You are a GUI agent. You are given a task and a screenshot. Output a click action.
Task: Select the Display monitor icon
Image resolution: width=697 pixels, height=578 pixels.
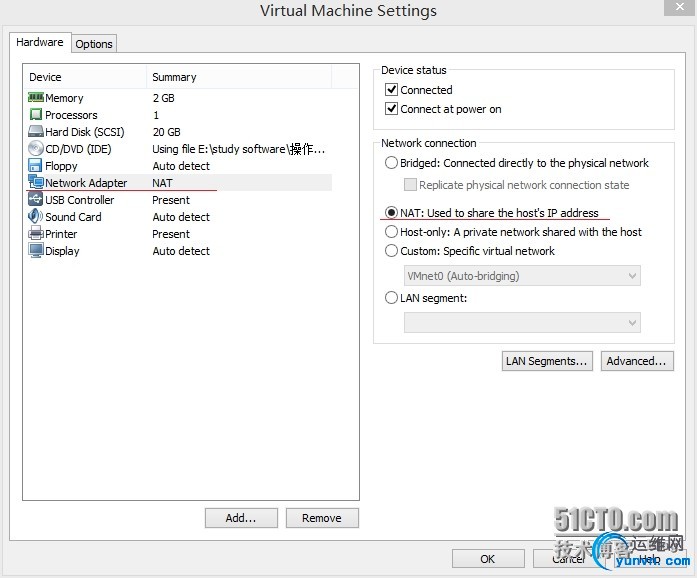click(36, 250)
